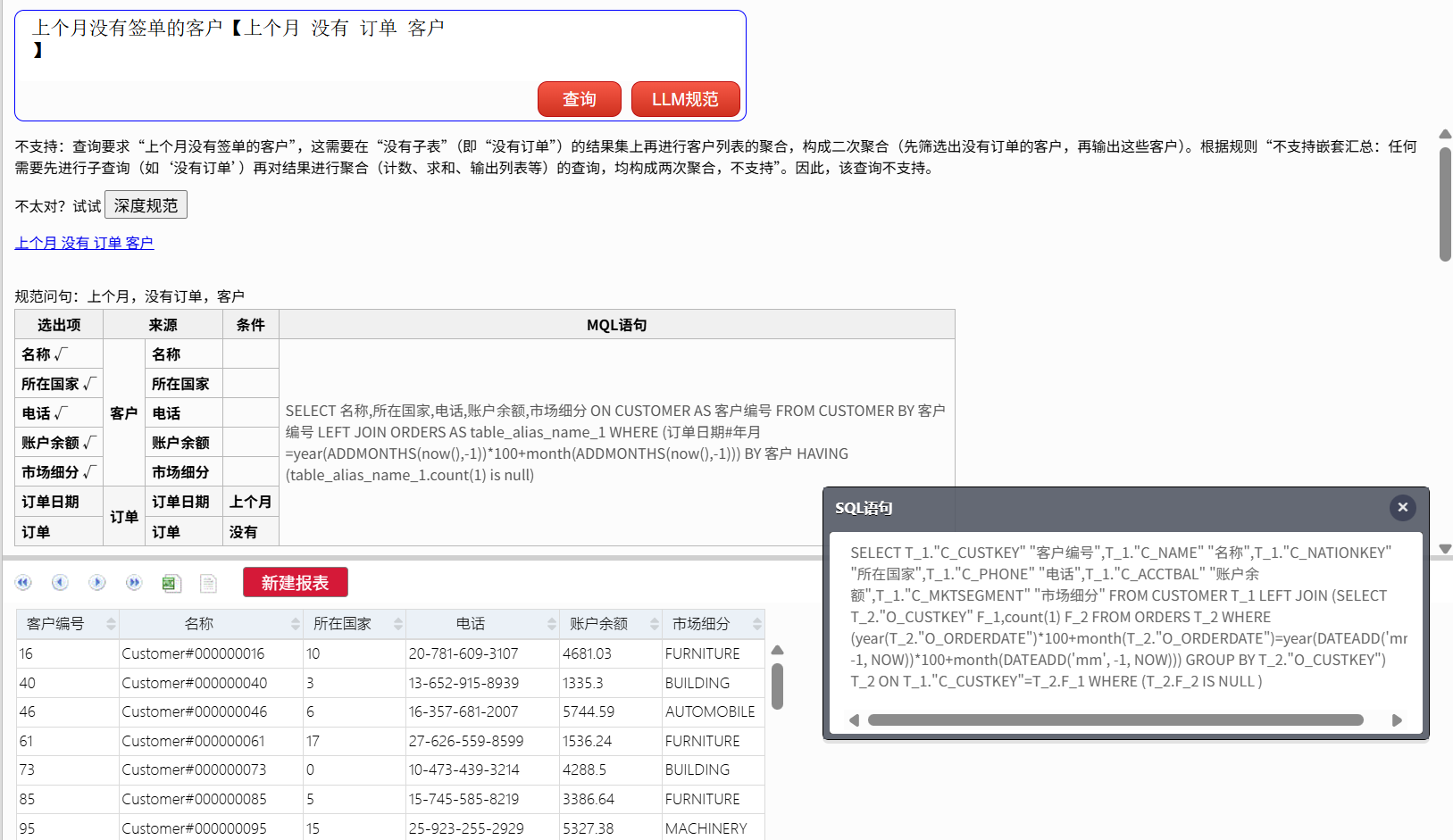Sort by 所在国家 column arrows
Viewport: 1453px width, 840px height.
pyautogui.click(x=398, y=624)
